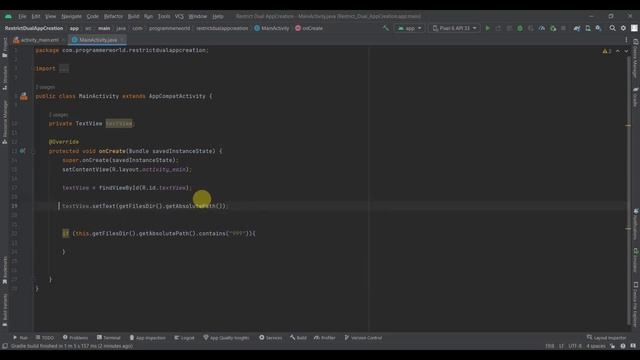Open the TODO tool window
Screen dimensions: 640x360
(45, 338)
